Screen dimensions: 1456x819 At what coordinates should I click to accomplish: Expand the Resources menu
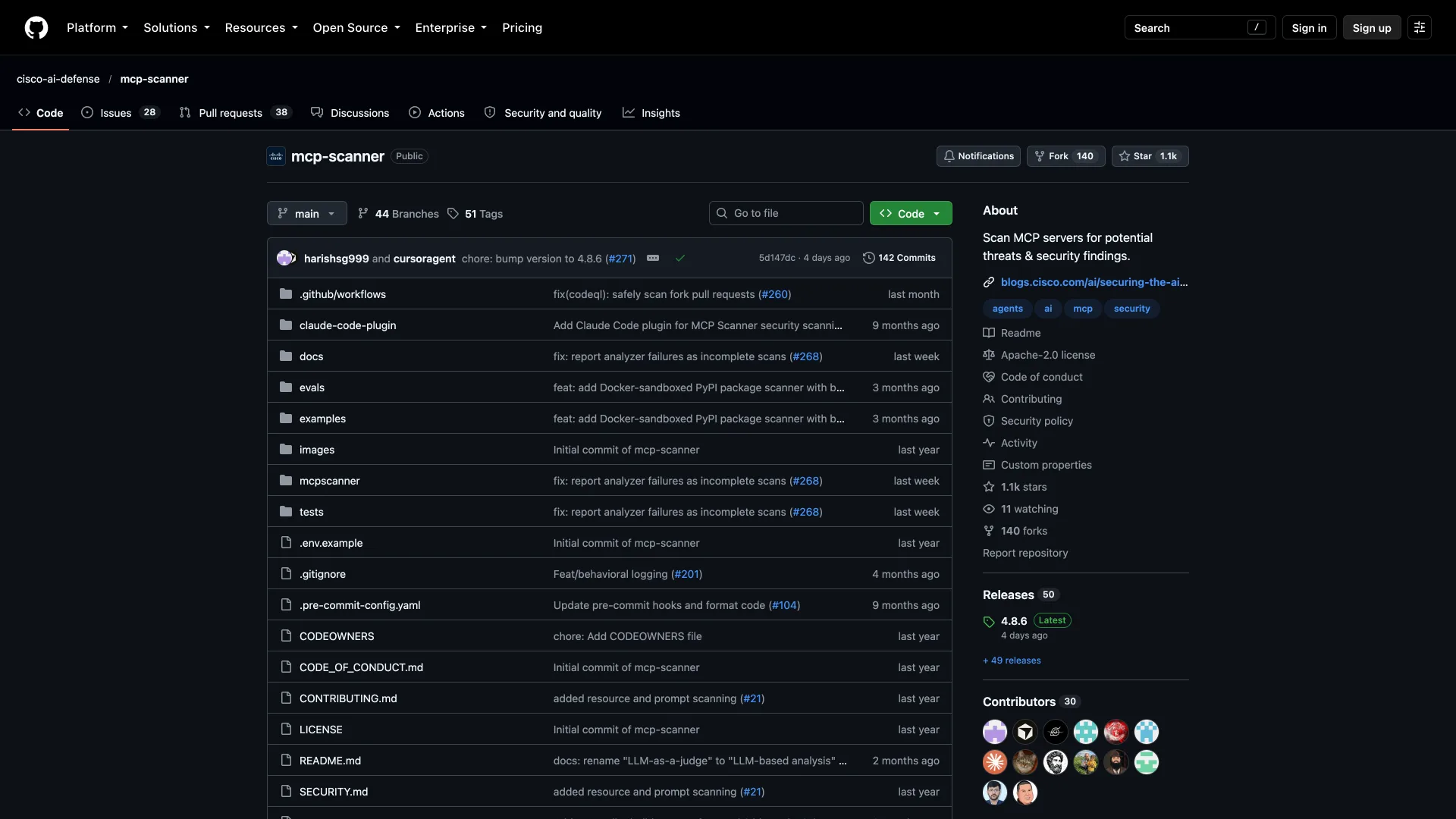pos(261,27)
